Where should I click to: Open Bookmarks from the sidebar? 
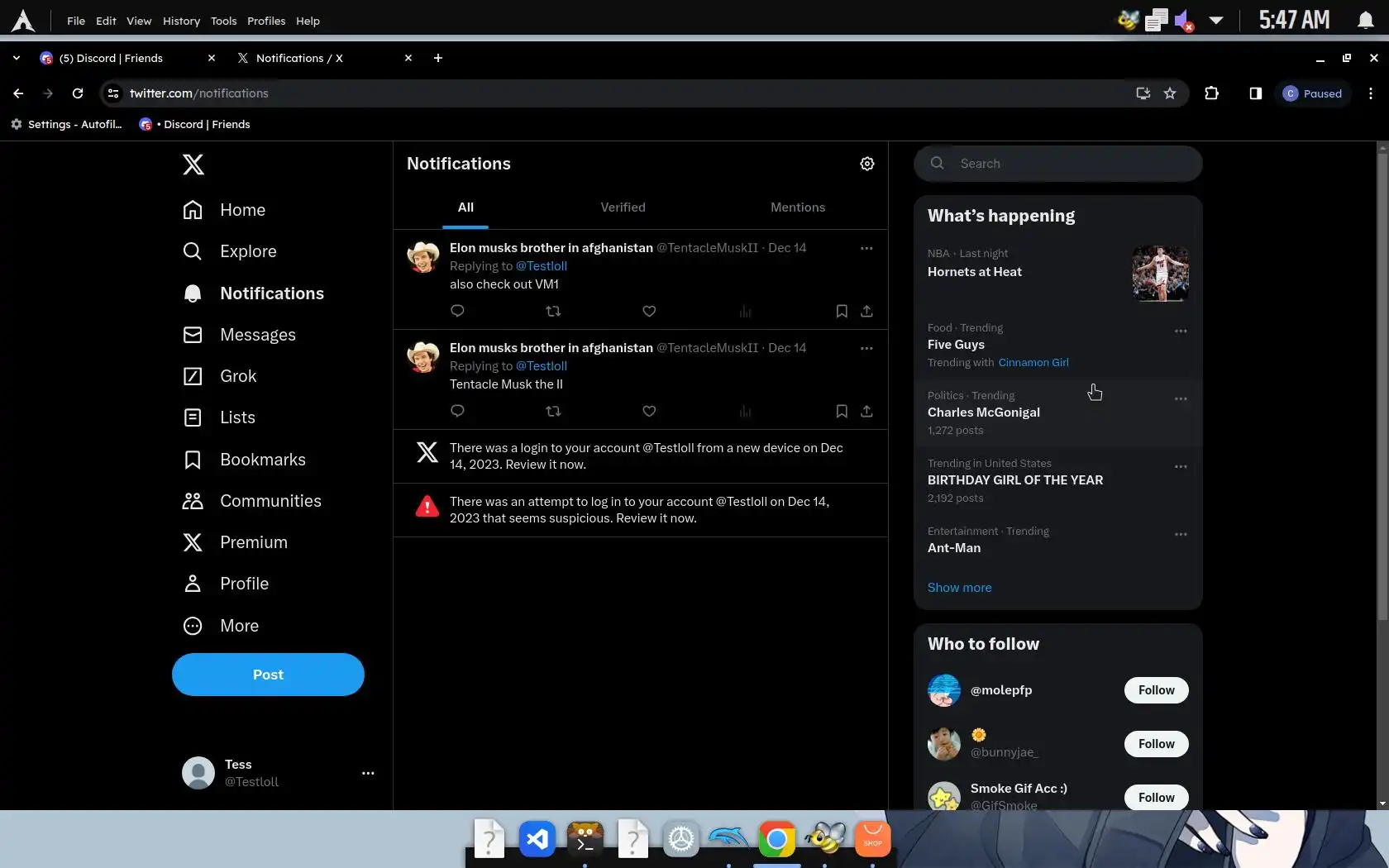244,460
